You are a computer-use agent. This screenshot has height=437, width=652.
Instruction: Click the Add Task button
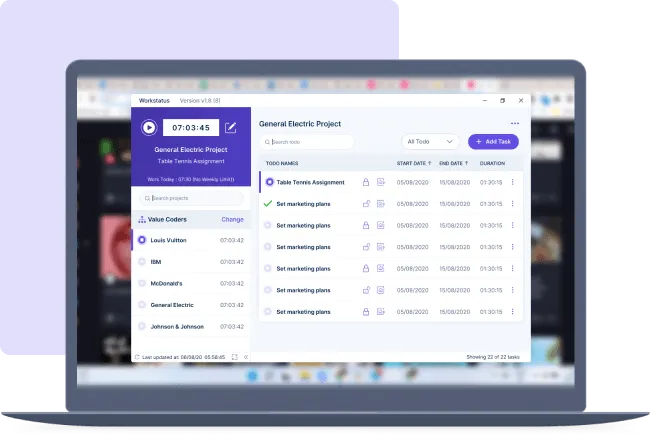coord(493,142)
